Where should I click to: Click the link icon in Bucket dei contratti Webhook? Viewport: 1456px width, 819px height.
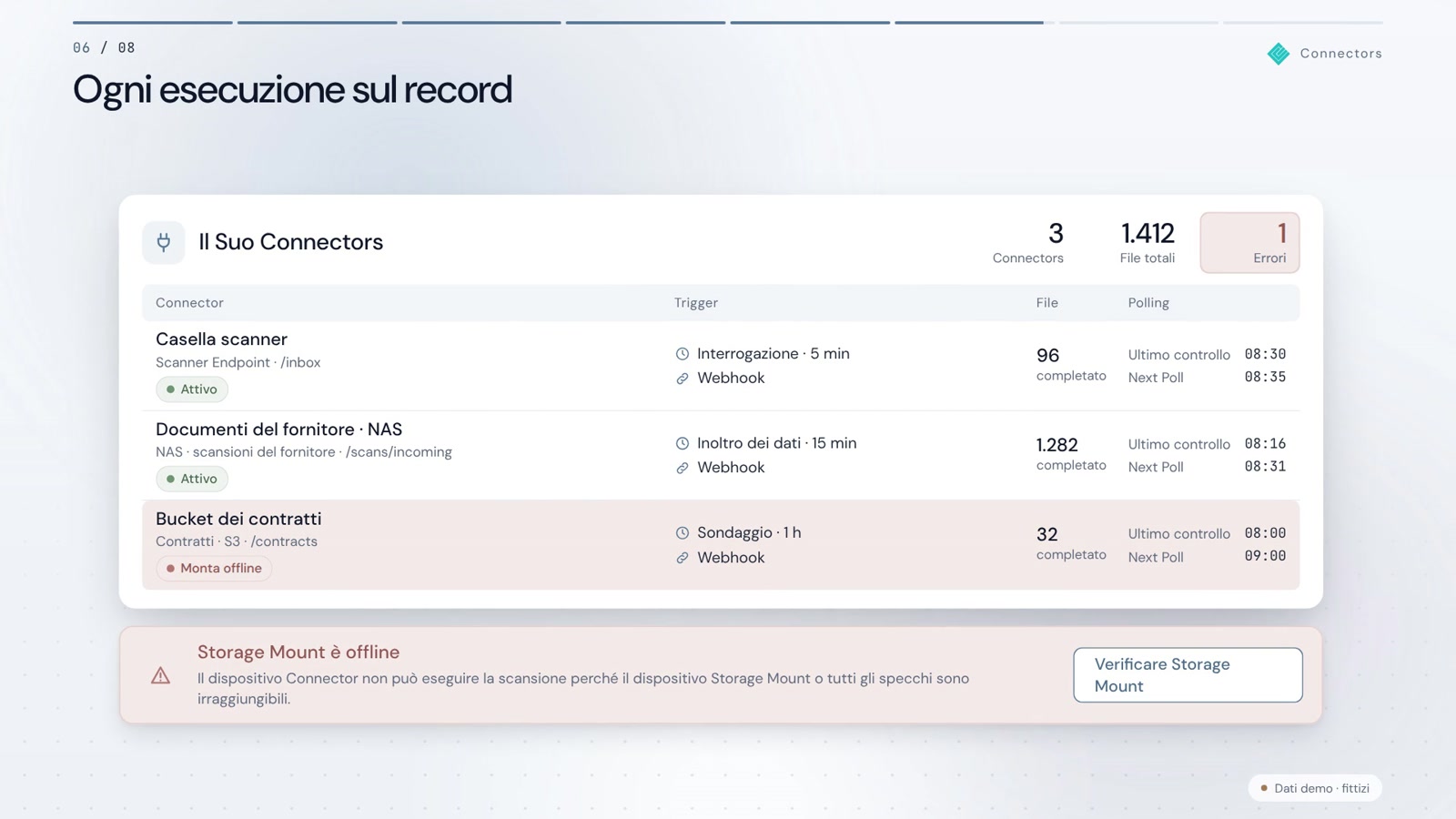click(682, 558)
